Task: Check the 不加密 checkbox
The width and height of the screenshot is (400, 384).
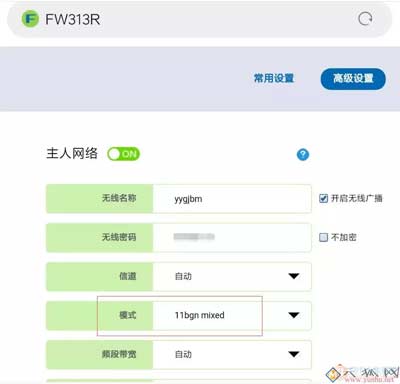Action: (x=323, y=237)
